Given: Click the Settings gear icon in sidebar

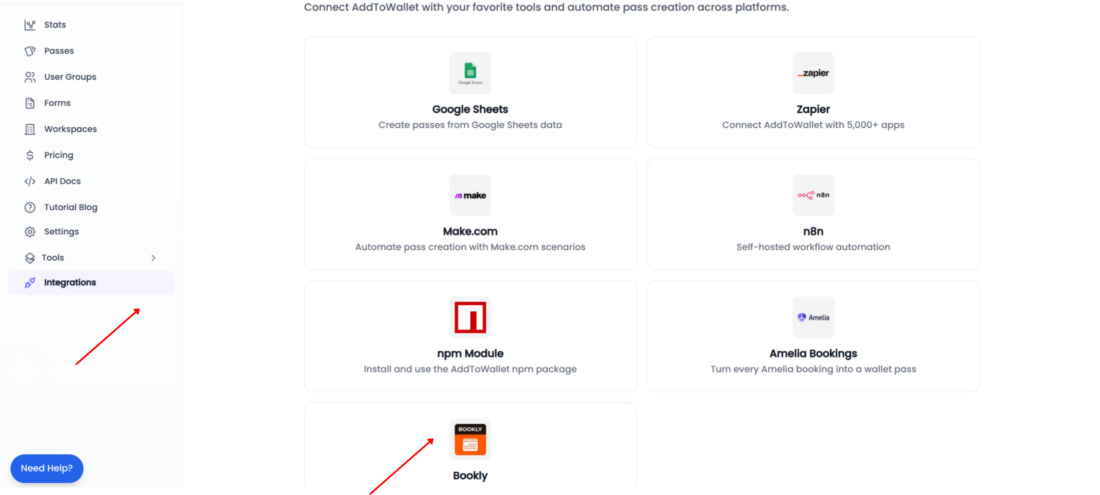Looking at the screenshot, I should tap(29, 232).
